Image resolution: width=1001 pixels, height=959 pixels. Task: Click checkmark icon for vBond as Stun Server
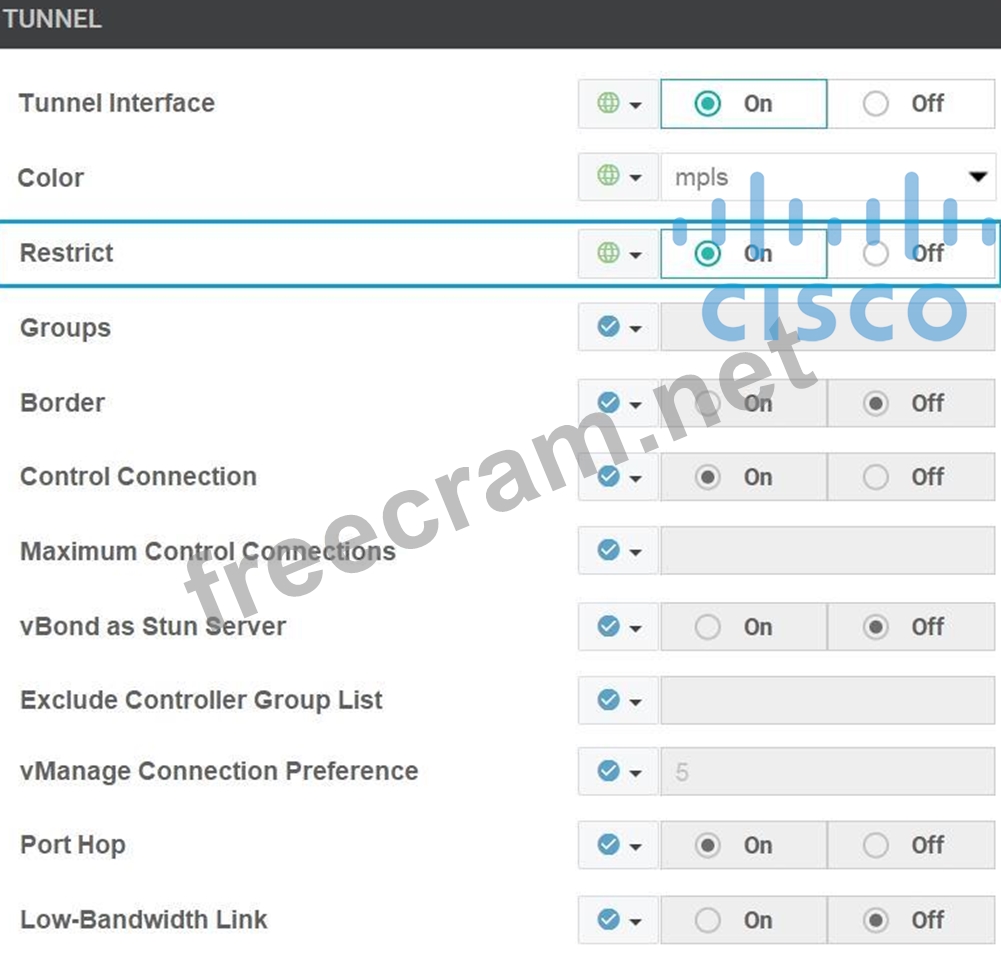[608, 626]
